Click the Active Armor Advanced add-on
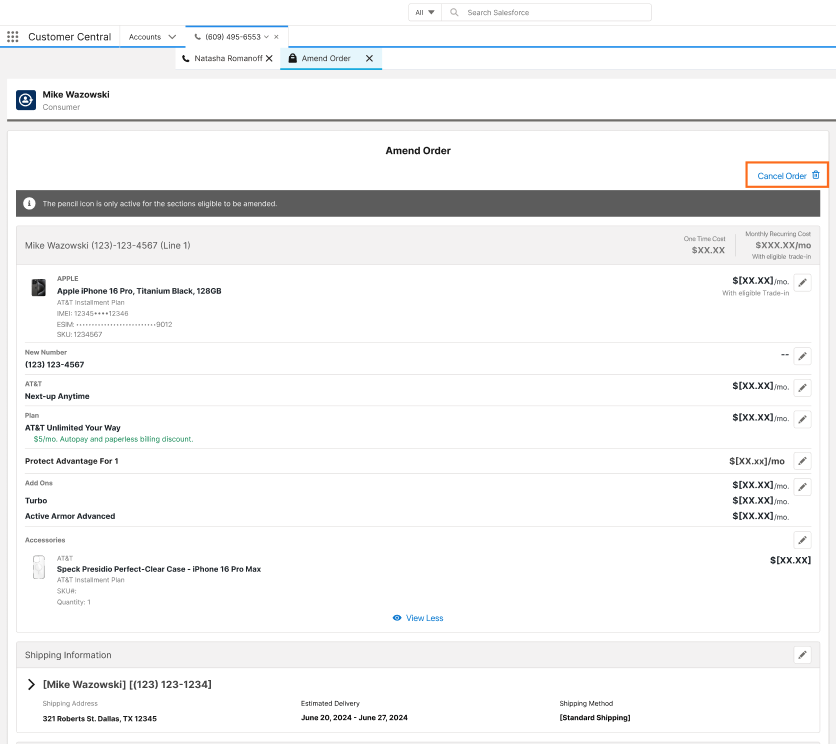 click(70, 516)
